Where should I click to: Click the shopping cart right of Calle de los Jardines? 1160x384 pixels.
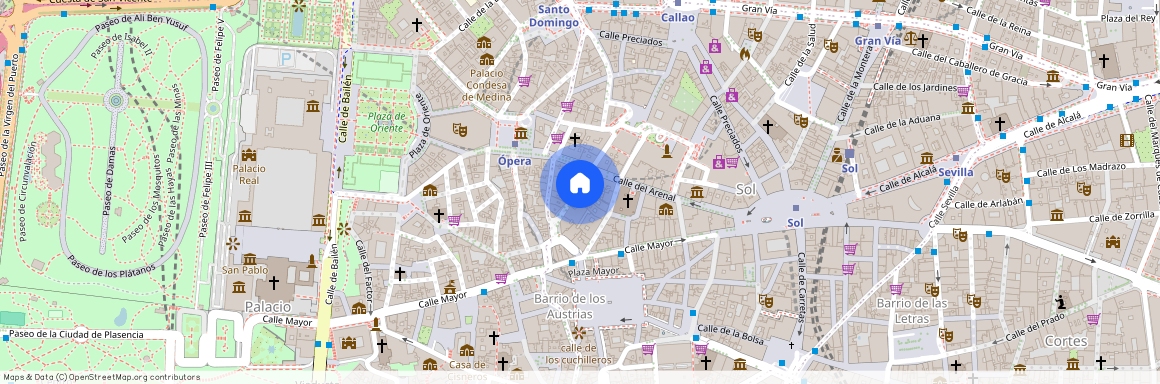pyautogui.click(x=963, y=91)
